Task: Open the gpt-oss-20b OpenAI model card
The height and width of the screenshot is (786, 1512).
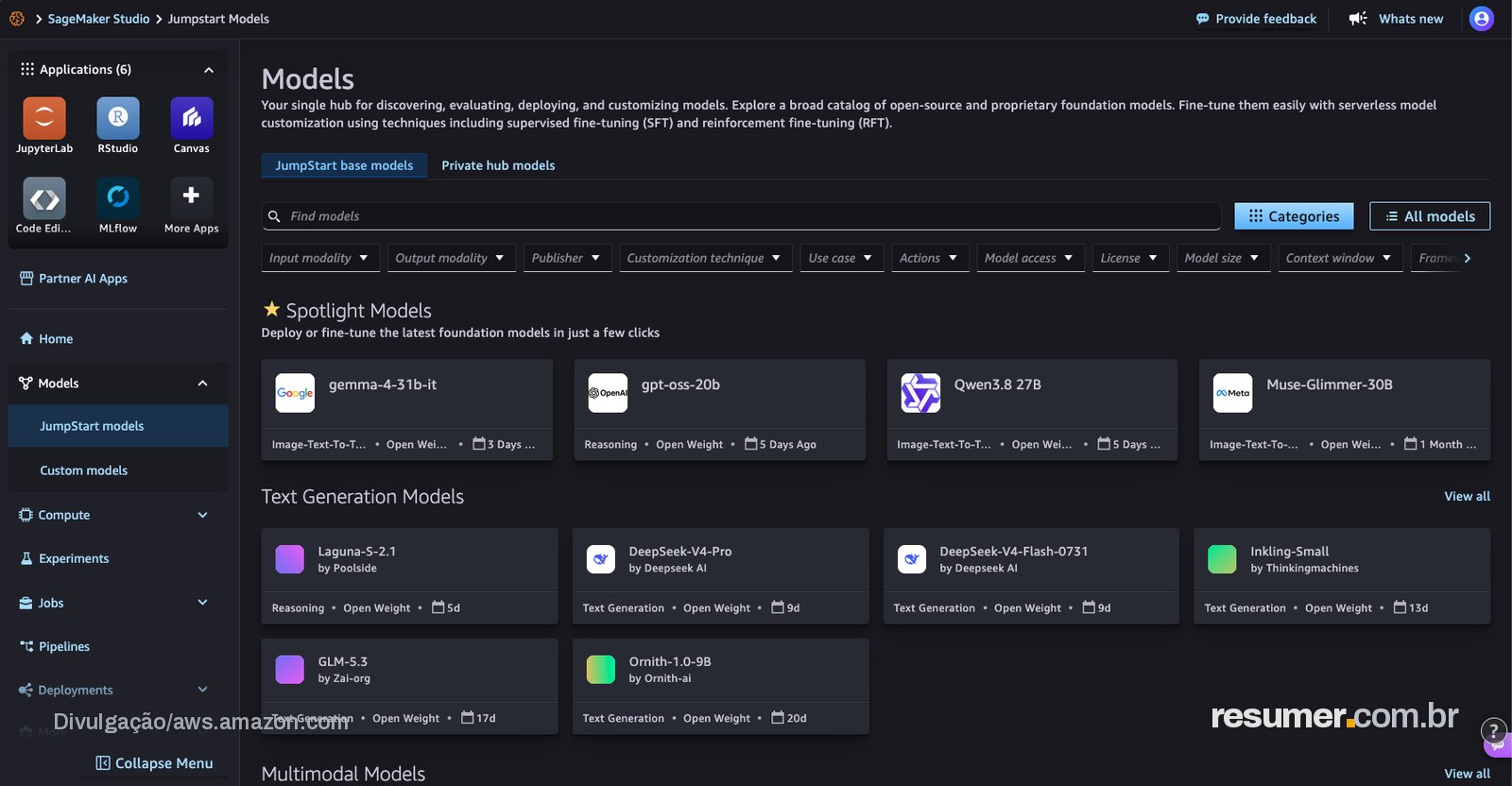Action: point(720,410)
